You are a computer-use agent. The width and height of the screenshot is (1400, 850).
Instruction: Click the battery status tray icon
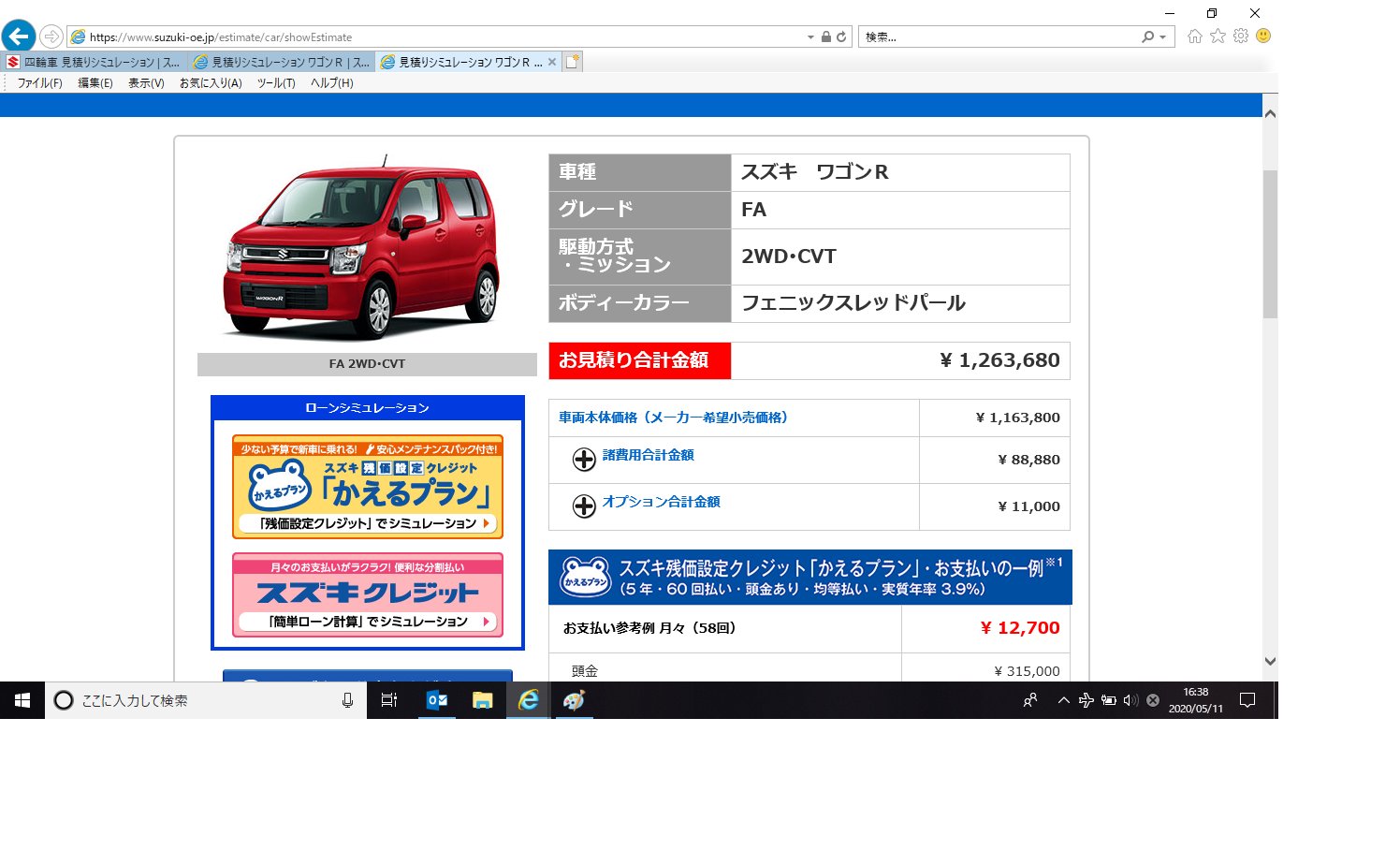[1109, 700]
